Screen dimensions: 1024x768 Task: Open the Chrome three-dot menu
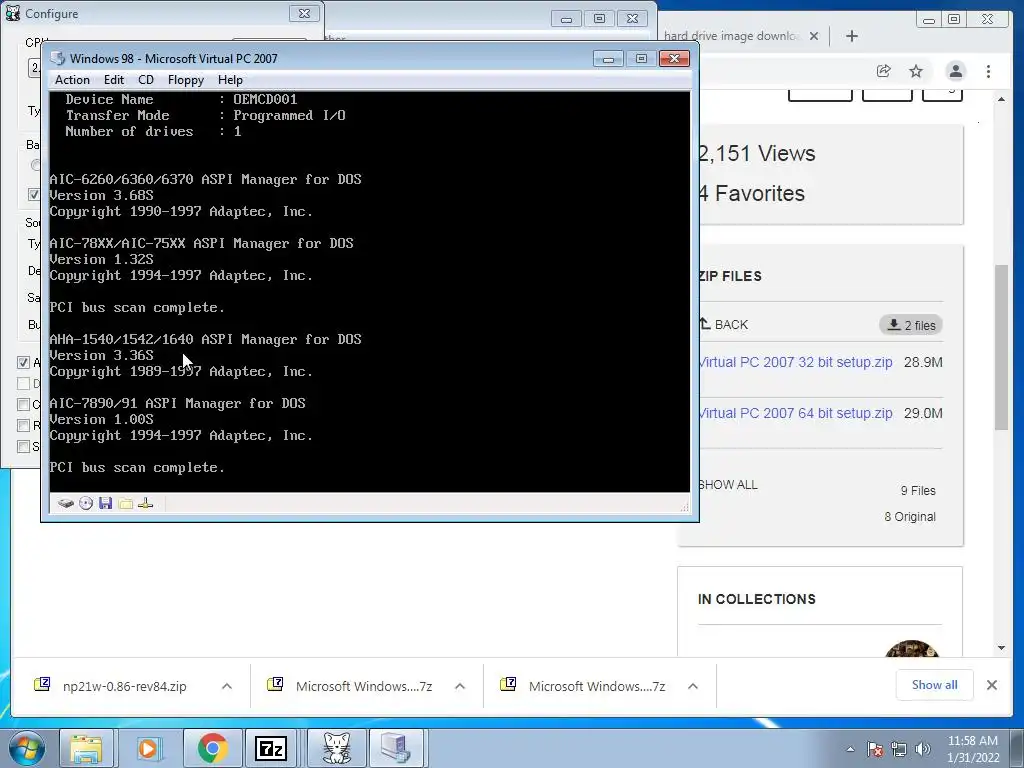point(988,71)
